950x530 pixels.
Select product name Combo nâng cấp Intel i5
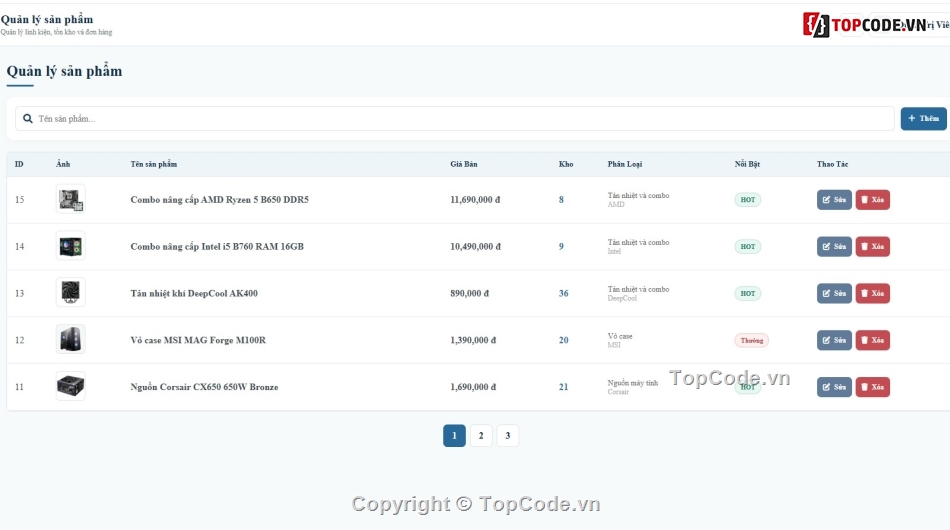point(217,247)
